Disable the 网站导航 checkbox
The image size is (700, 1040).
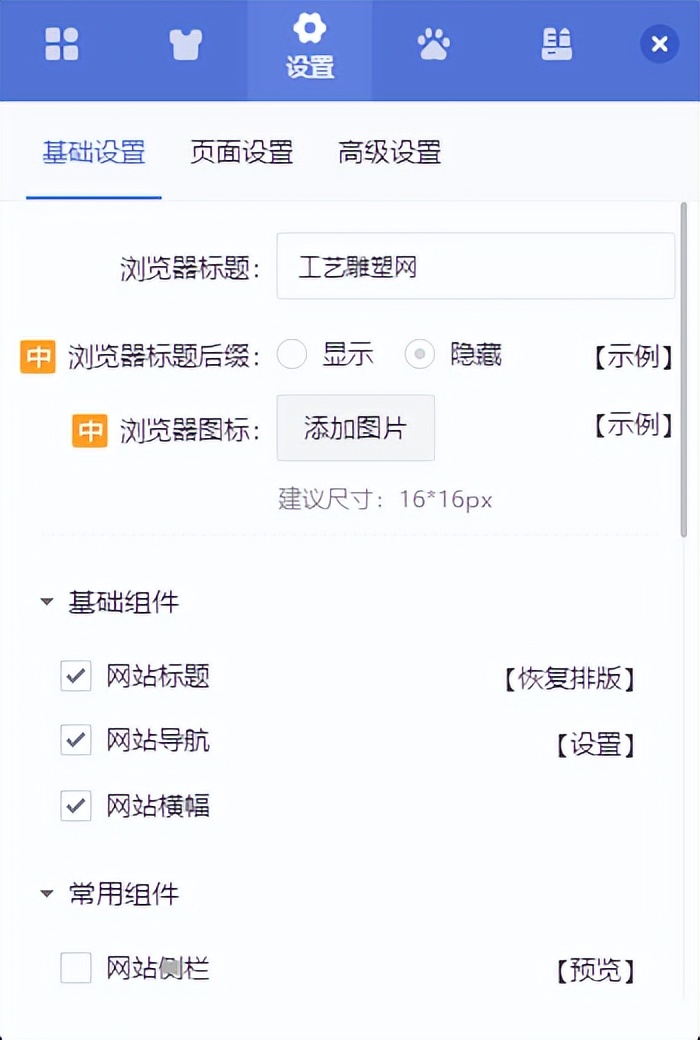click(75, 742)
